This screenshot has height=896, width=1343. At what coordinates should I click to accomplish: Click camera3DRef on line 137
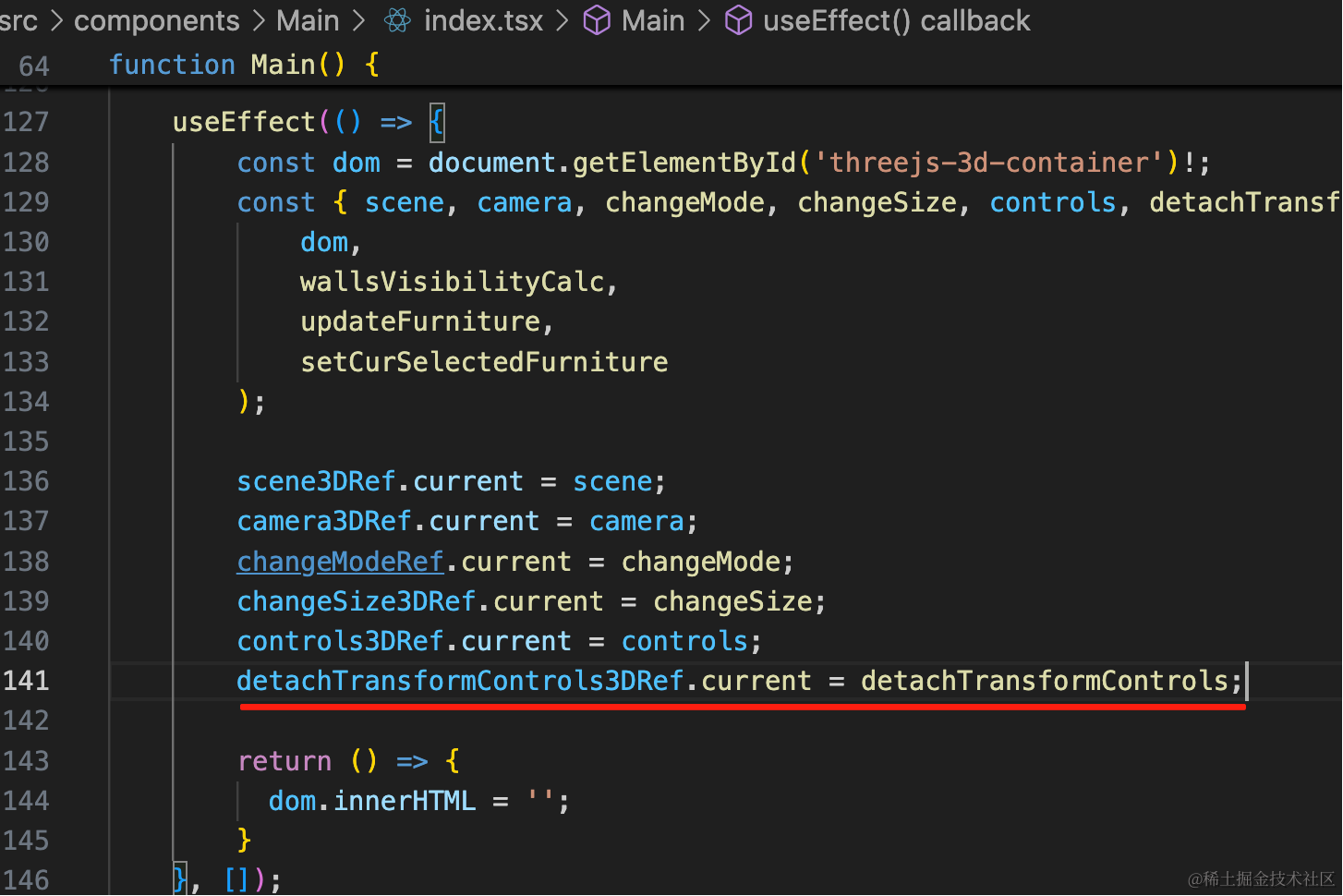pos(324,521)
